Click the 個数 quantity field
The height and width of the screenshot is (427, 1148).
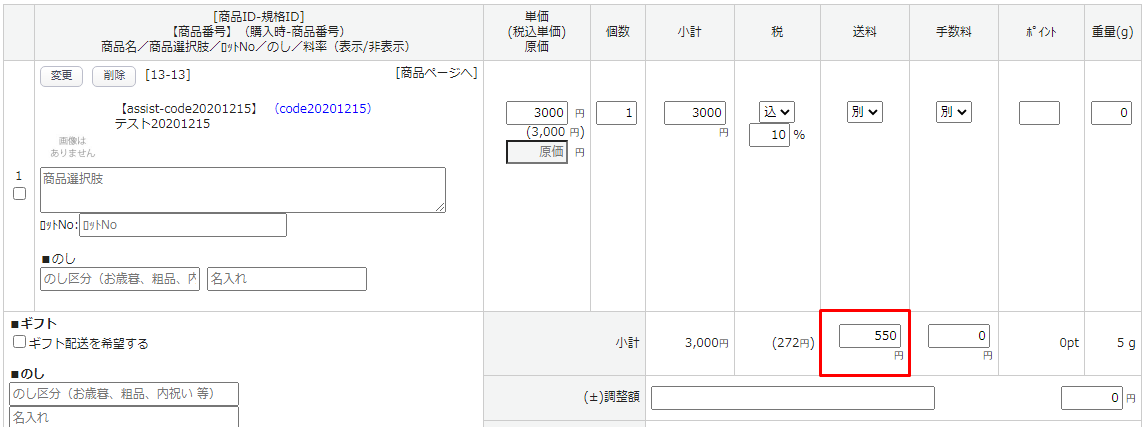(616, 113)
